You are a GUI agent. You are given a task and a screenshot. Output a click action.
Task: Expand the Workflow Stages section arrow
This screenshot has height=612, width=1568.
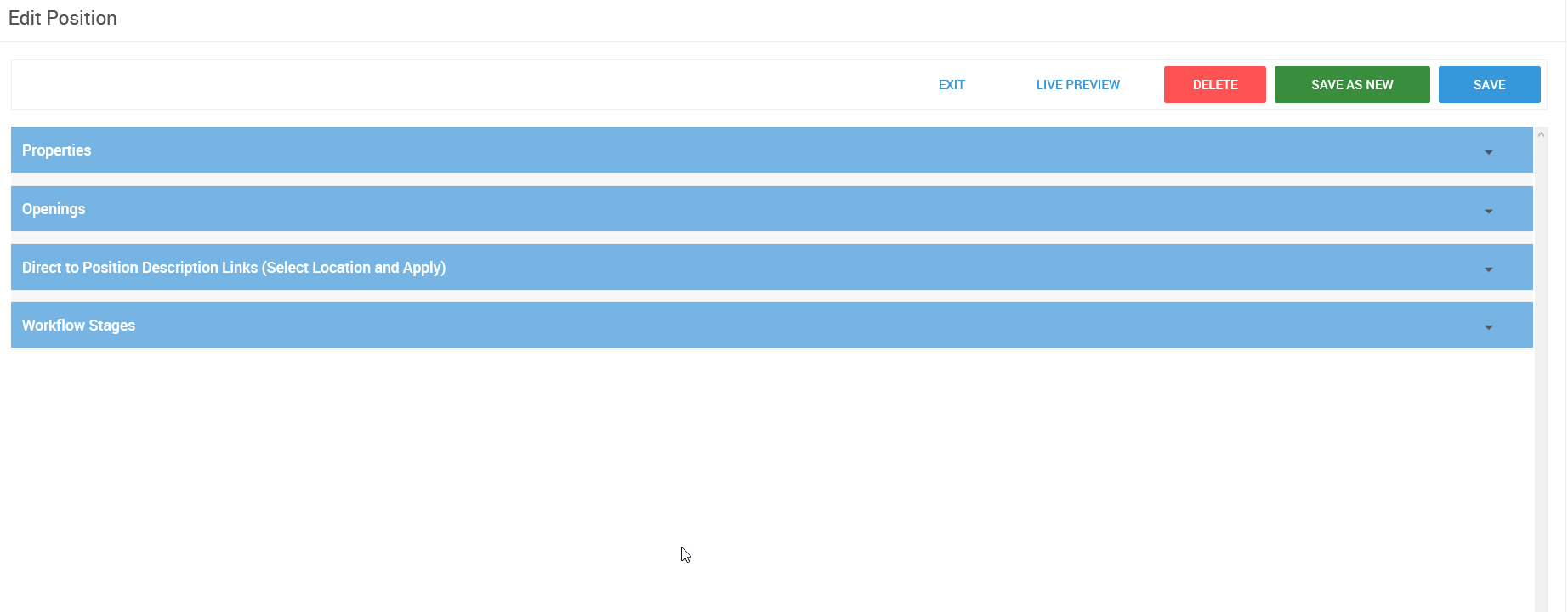pyautogui.click(x=1488, y=327)
